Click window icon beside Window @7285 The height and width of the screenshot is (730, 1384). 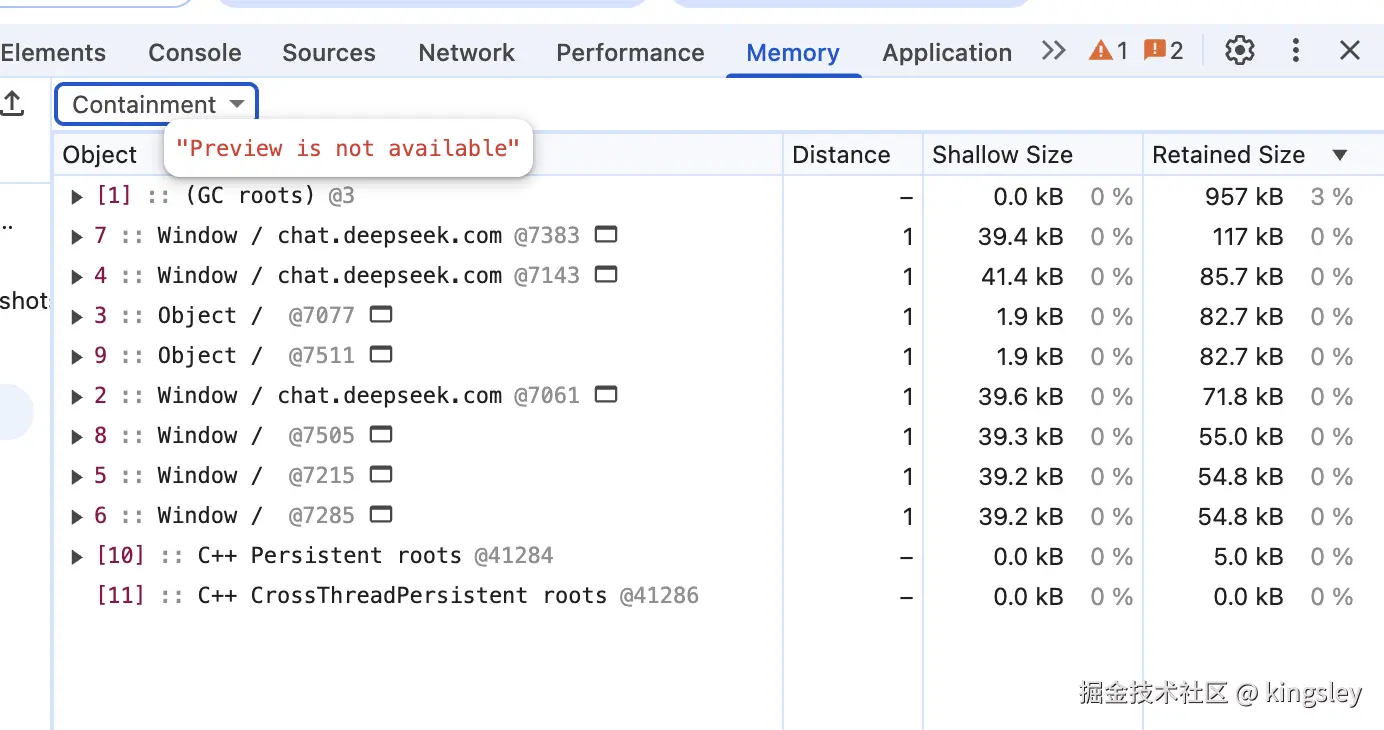(x=380, y=515)
